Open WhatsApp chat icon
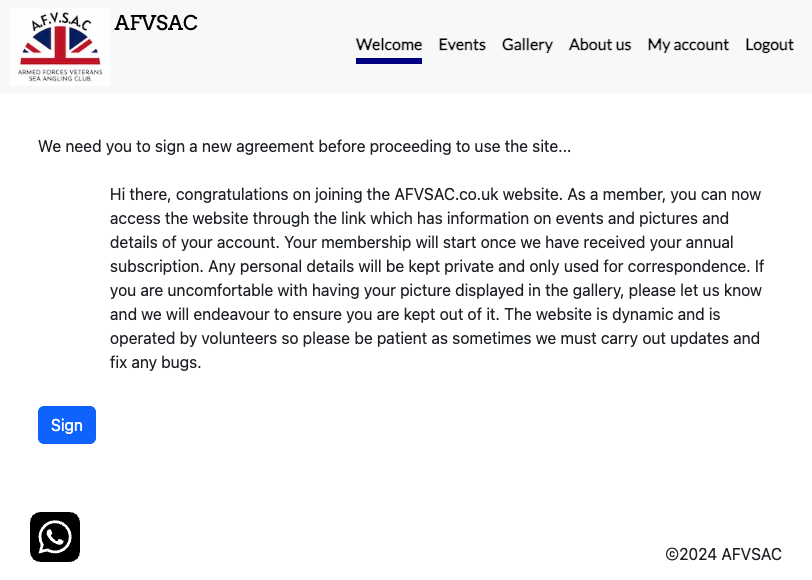812x580 pixels. 55,537
